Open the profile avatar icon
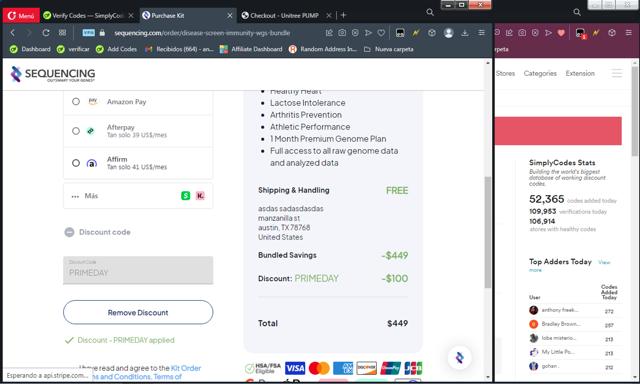The width and height of the screenshot is (640, 384). click(x=449, y=33)
